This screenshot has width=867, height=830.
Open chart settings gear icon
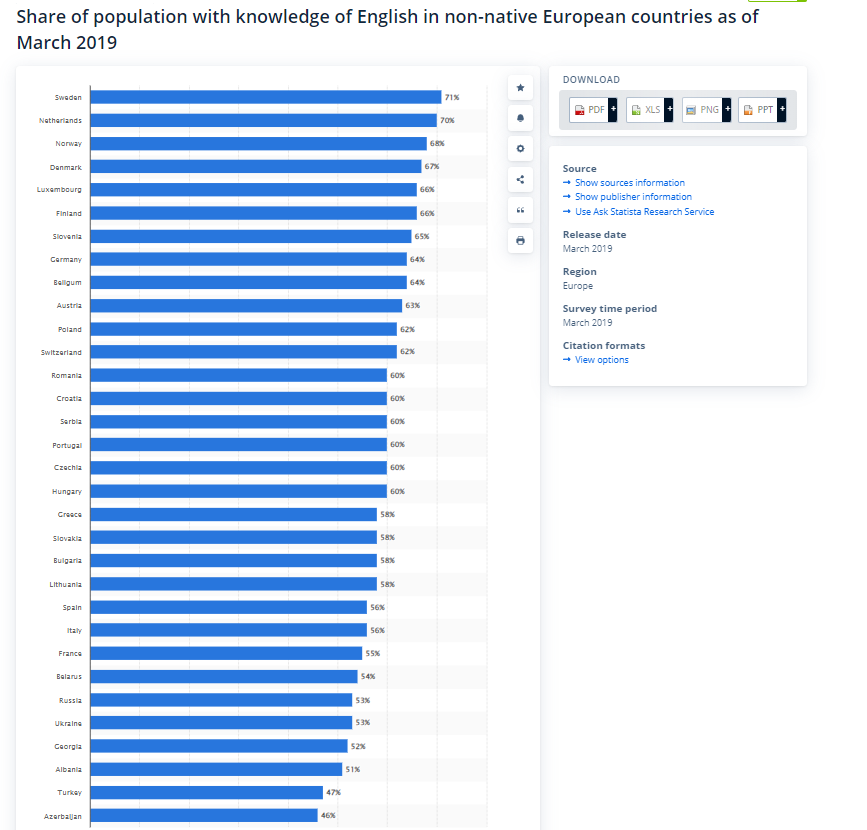[520, 148]
